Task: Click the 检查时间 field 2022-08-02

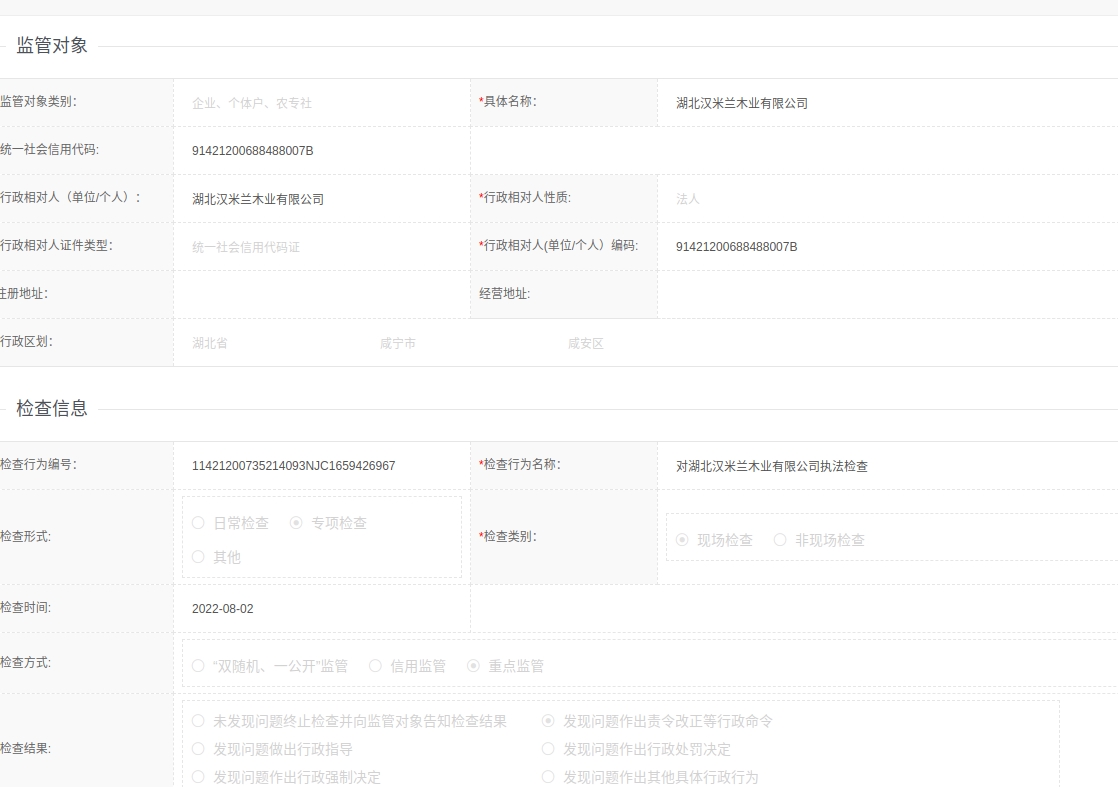Action: 322,608
